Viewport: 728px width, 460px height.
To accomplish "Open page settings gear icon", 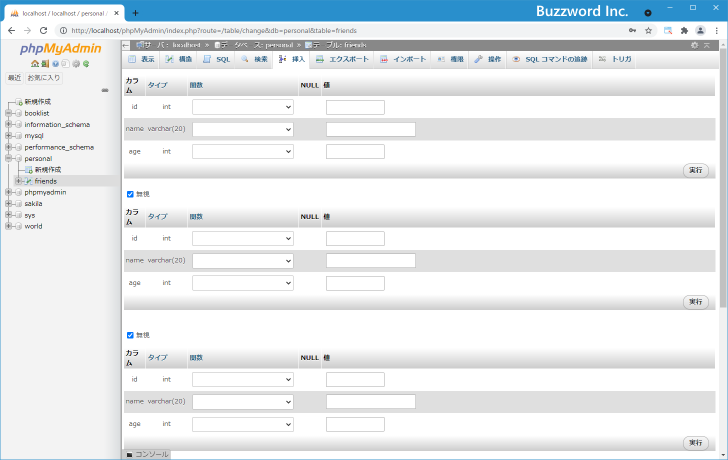I will pyautogui.click(x=695, y=45).
